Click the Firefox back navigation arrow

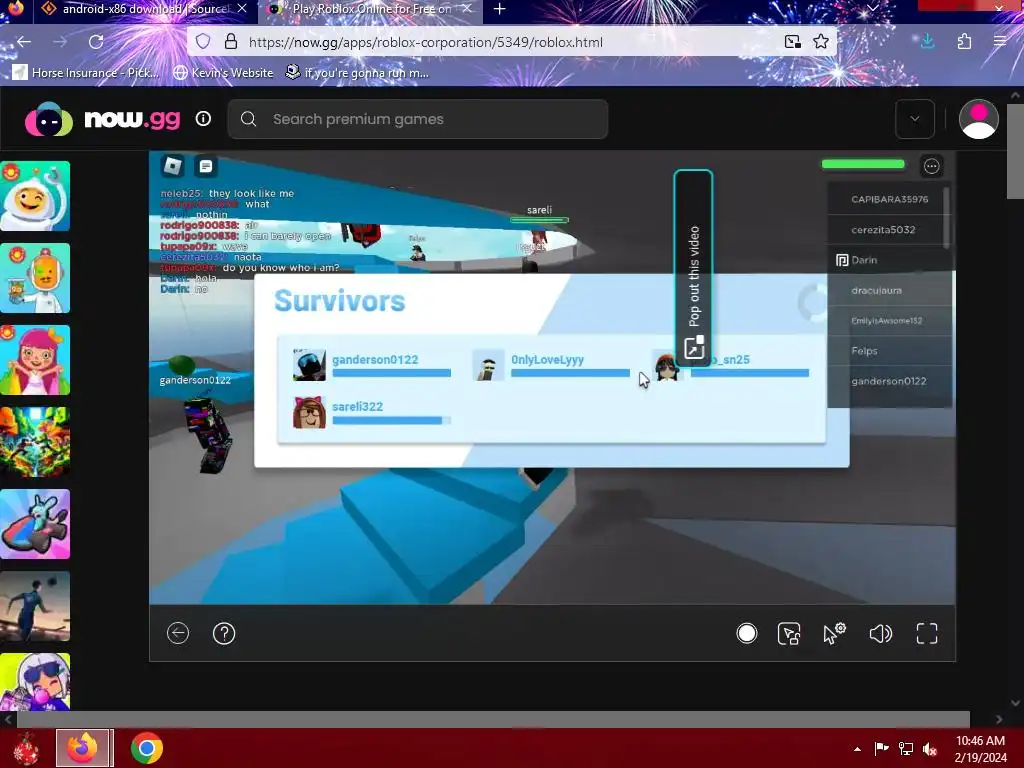(24, 42)
